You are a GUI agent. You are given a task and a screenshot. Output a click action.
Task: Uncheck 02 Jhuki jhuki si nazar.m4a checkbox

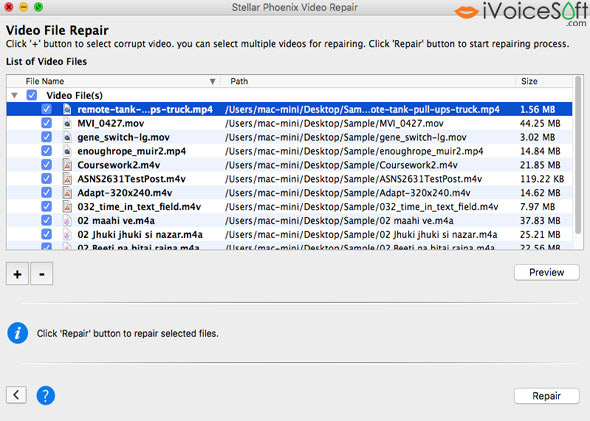[x=46, y=234]
